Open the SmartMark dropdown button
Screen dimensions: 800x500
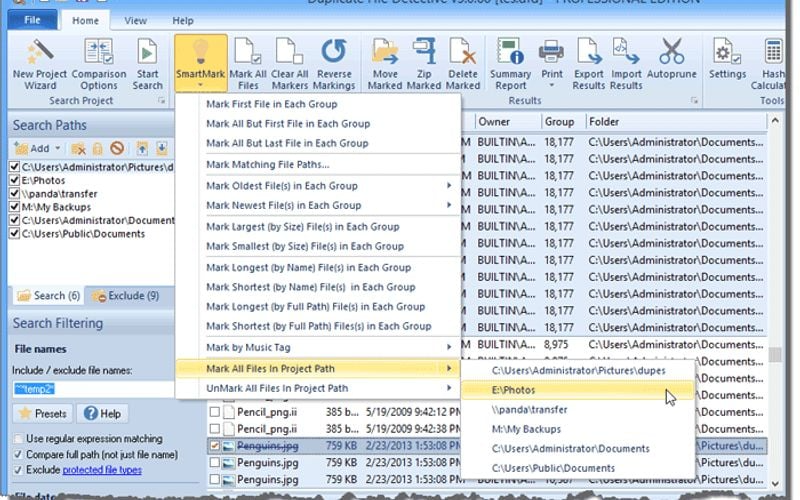click(201, 63)
